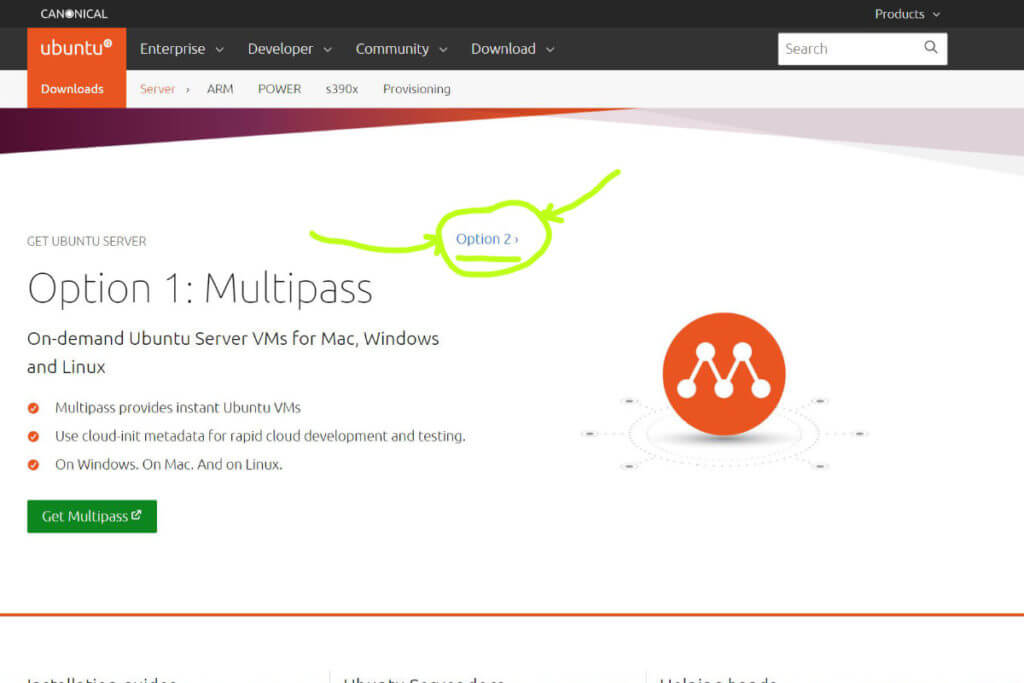Expand the Developer menu
The image size is (1024, 683).
point(289,49)
